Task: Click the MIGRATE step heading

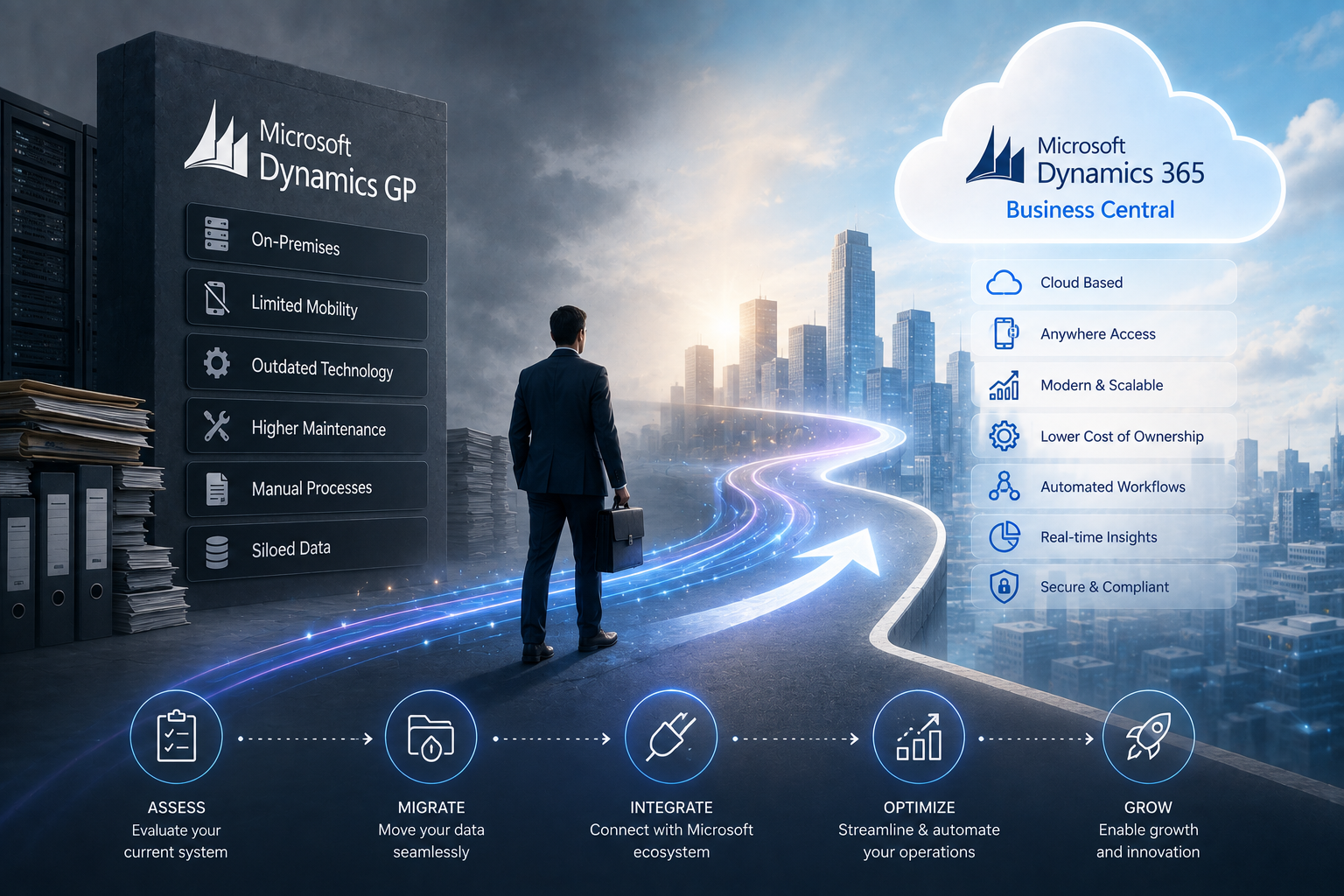Action: tap(431, 808)
